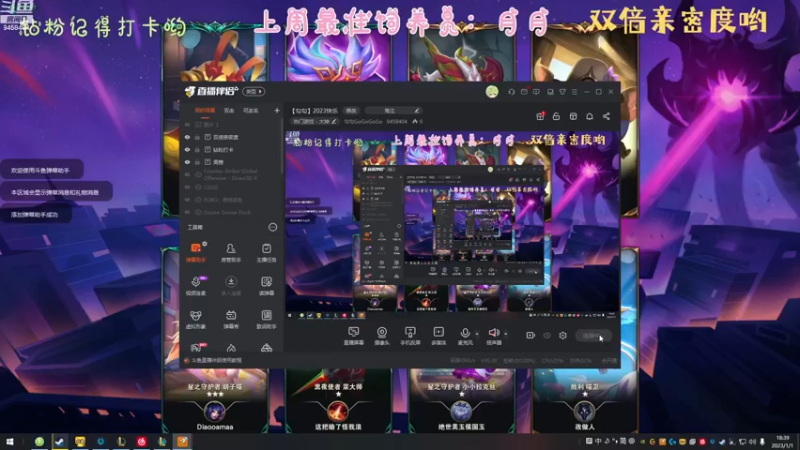The image size is (800, 450).
Task: Toggle lock on the 周榜 layer
Action: pyautogui.click(x=197, y=162)
